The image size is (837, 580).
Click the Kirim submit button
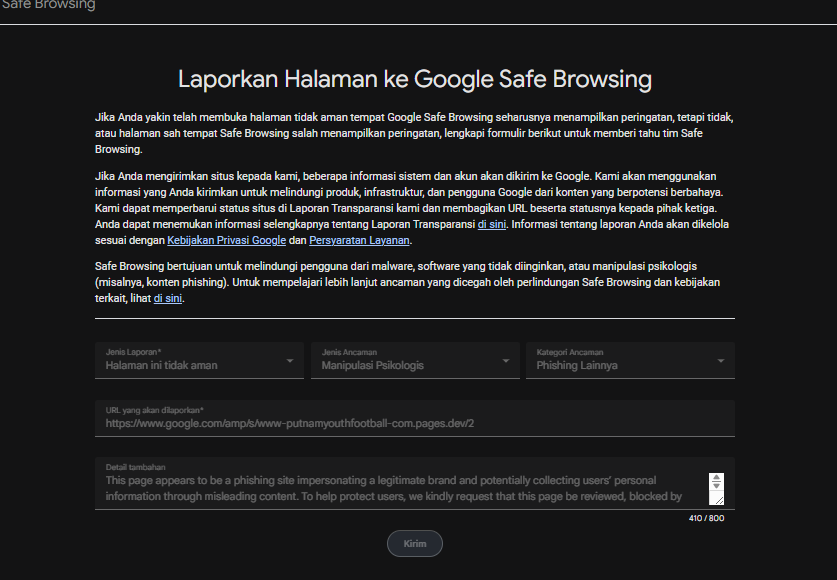pyautogui.click(x=415, y=544)
